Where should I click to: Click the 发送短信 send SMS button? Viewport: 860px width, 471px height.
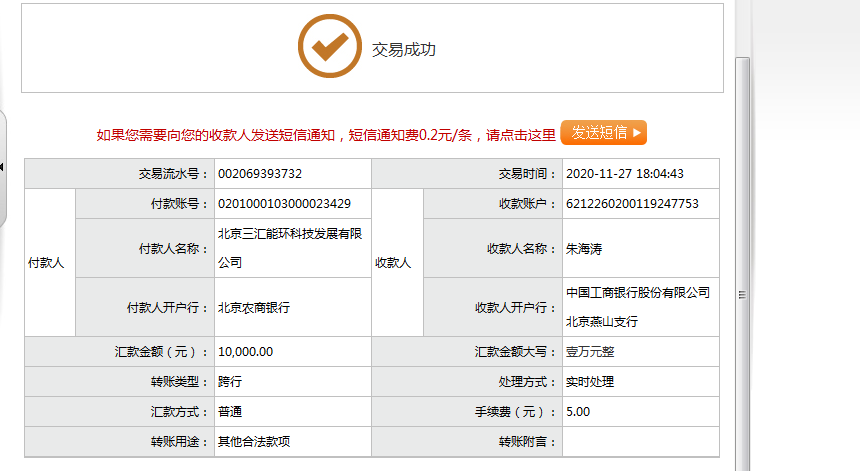(603, 133)
